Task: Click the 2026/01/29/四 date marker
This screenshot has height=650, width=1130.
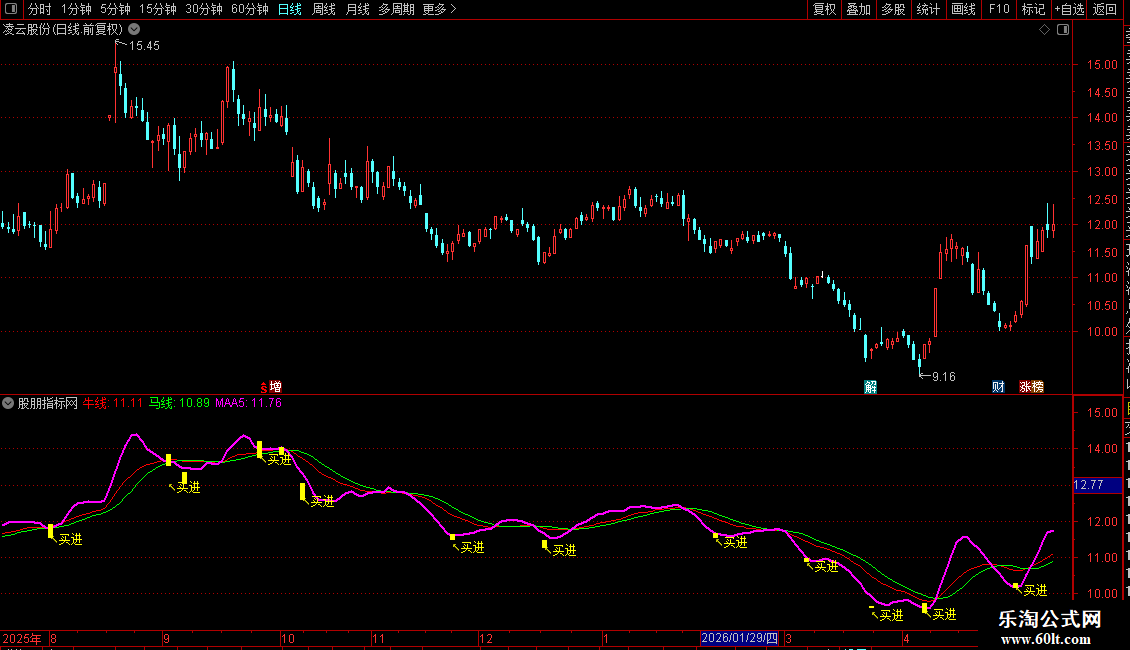Action: pyautogui.click(x=739, y=638)
